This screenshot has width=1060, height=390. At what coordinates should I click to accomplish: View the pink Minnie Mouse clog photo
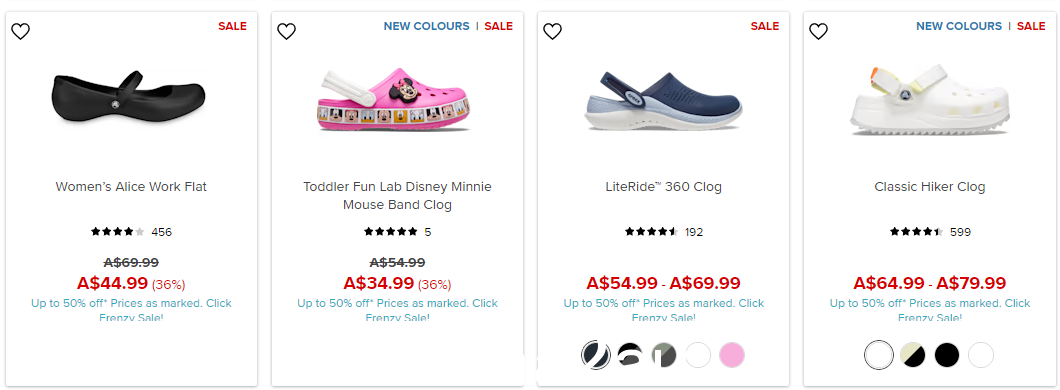pos(394,99)
